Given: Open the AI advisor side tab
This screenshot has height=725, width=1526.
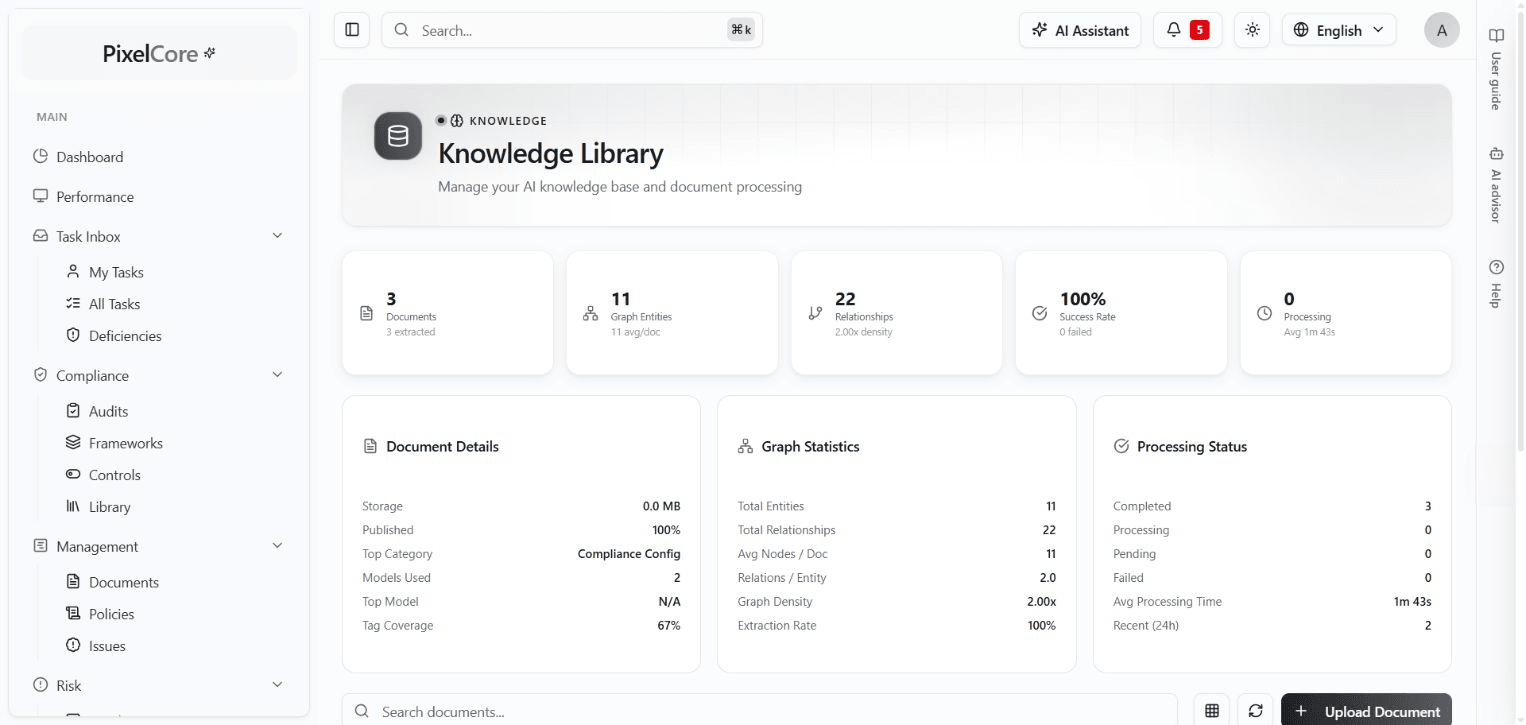Looking at the screenshot, I should tap(1496, 185).
